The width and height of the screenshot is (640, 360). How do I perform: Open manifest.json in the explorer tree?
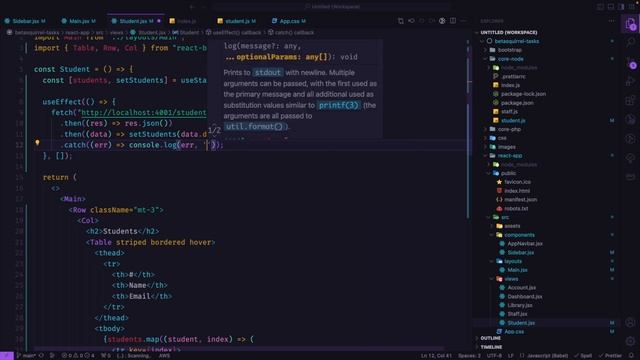520,200
